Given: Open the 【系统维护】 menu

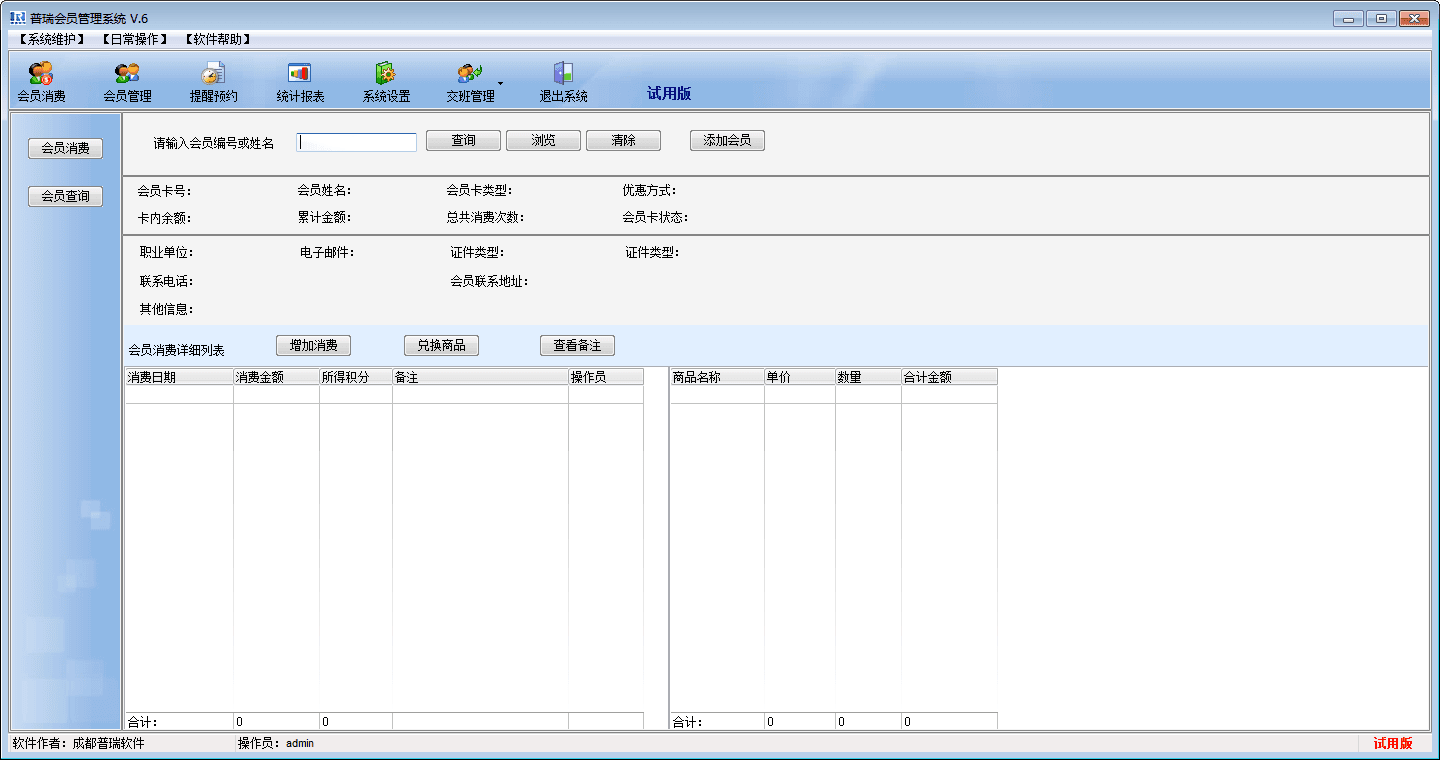Looking at the screenshot, I should tap(52, 39).
